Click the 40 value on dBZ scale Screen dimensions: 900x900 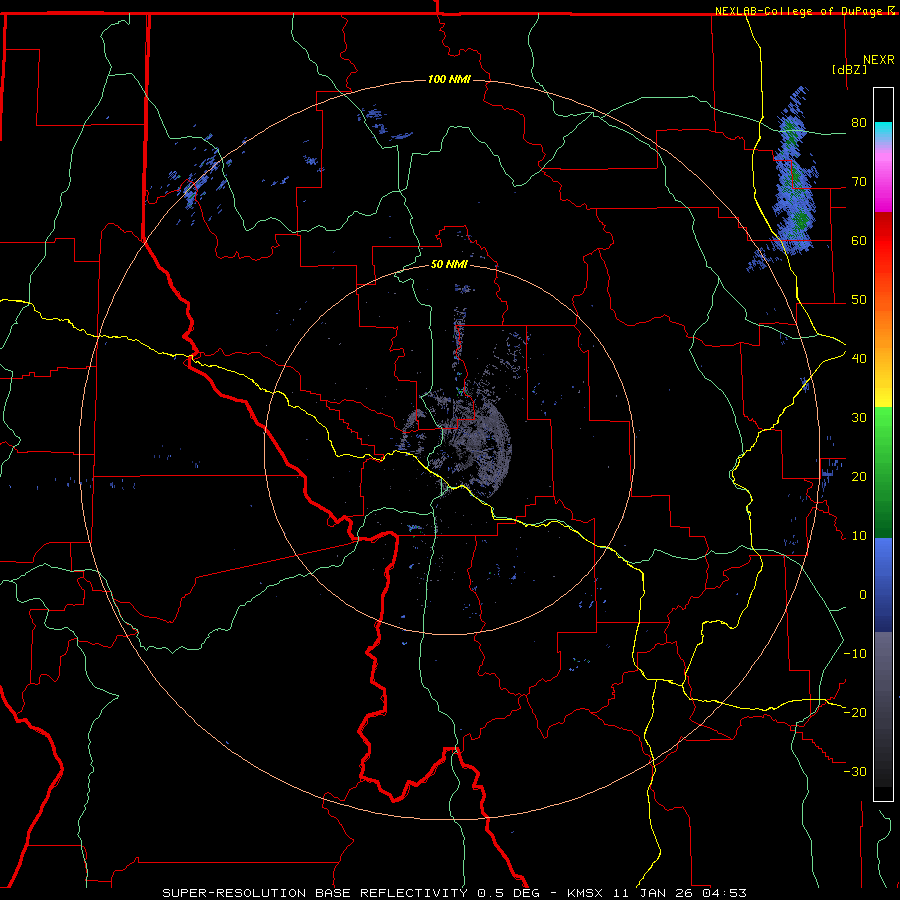tap(859, 359)
